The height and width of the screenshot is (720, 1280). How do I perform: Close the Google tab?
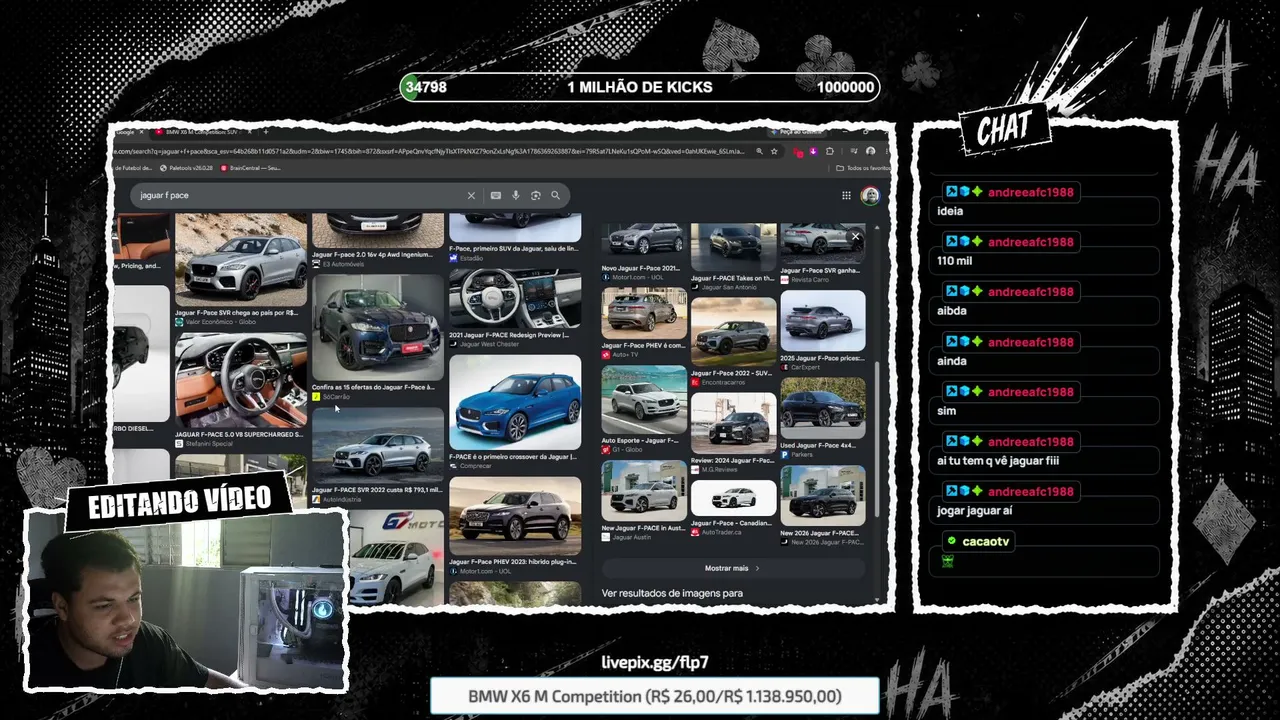pyautogui.click(x=141, y=132)
